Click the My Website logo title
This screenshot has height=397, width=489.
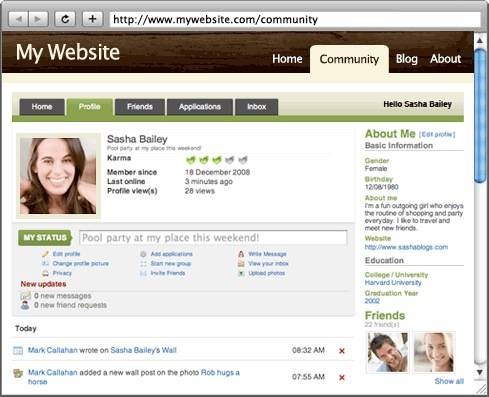(x=68, y=53)
